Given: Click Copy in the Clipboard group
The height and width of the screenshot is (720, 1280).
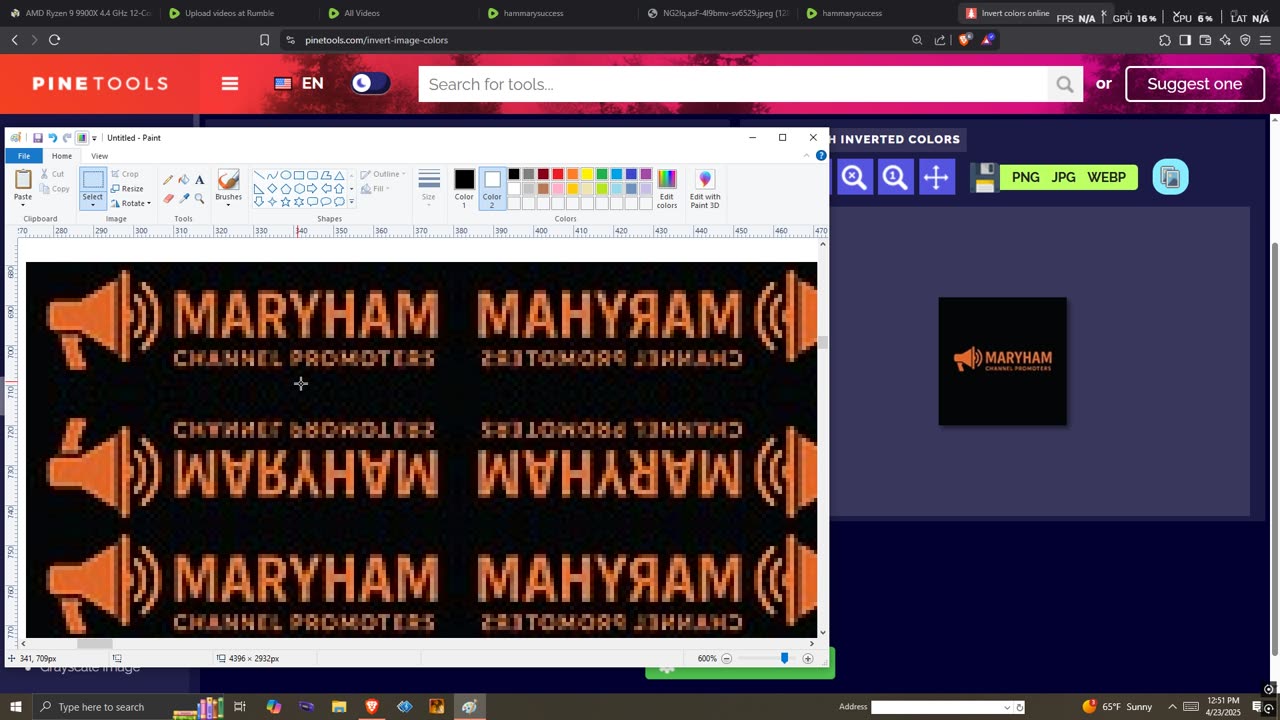Looking at the screenshot, I should (x=55, y=188).
